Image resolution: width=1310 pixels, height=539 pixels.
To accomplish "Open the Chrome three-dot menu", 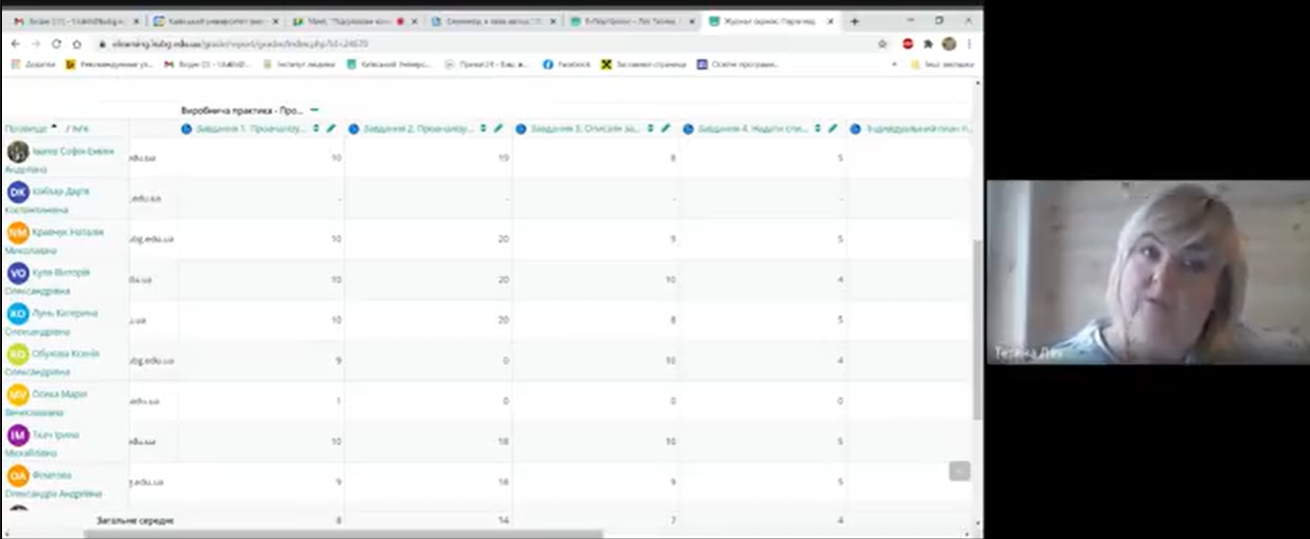I will coord(969,44).
